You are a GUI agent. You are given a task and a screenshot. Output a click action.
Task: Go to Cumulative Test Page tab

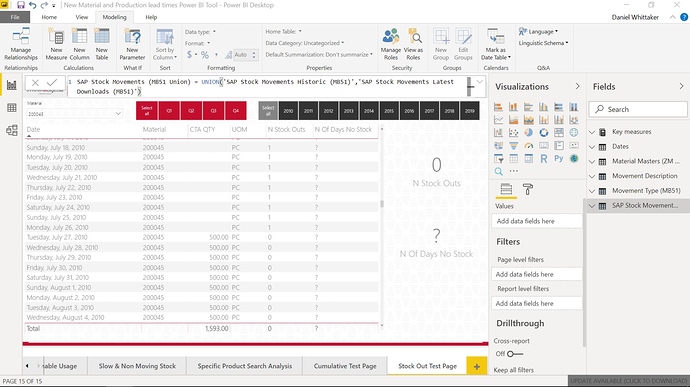tap(345, 366)
